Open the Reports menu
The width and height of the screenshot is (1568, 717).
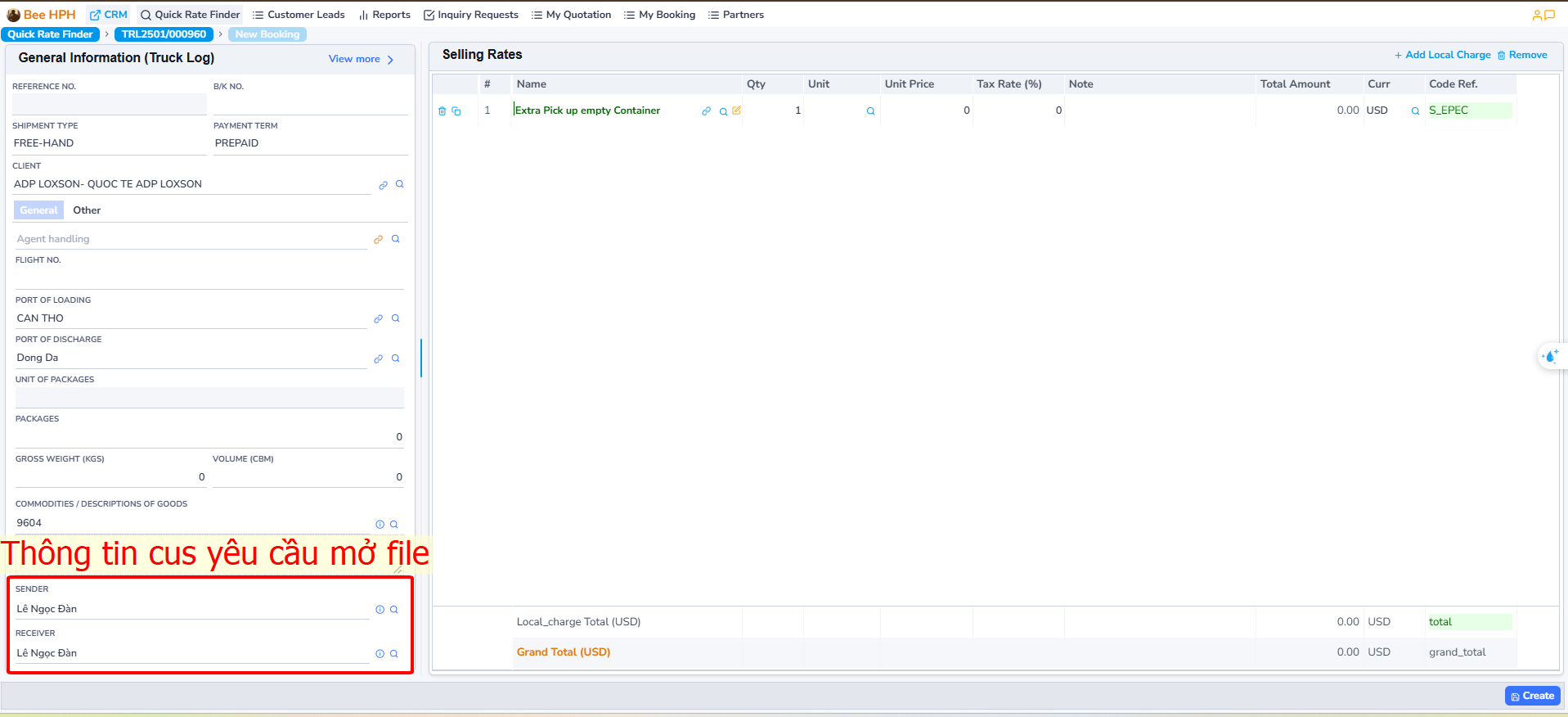click(x=384, y=15)
